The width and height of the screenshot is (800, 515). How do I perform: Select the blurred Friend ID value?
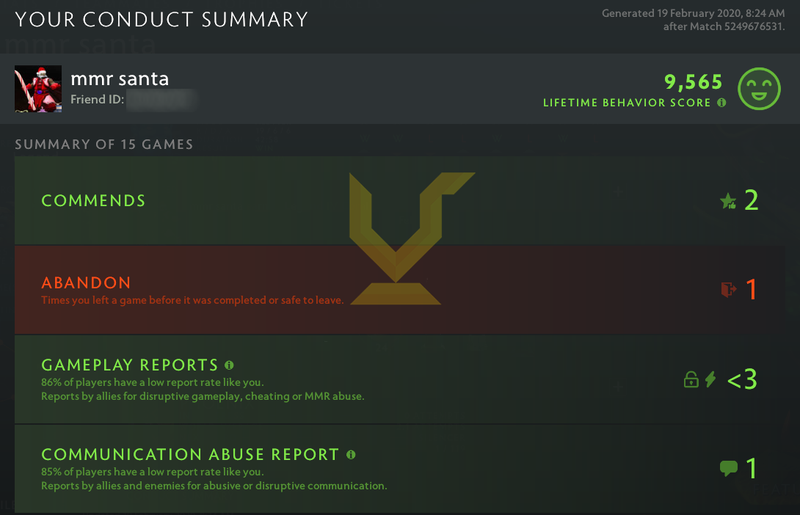160,100
